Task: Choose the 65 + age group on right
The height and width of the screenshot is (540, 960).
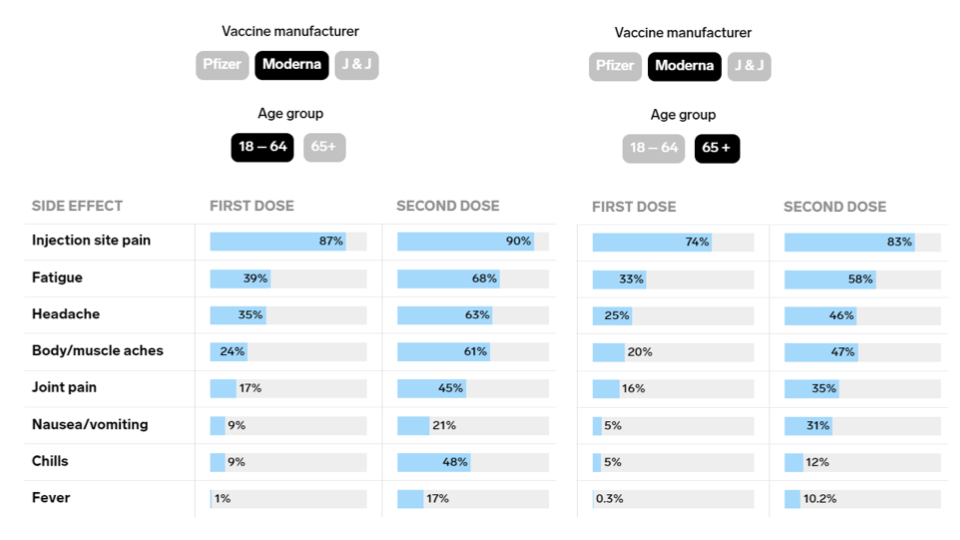Action: [717, 148]
